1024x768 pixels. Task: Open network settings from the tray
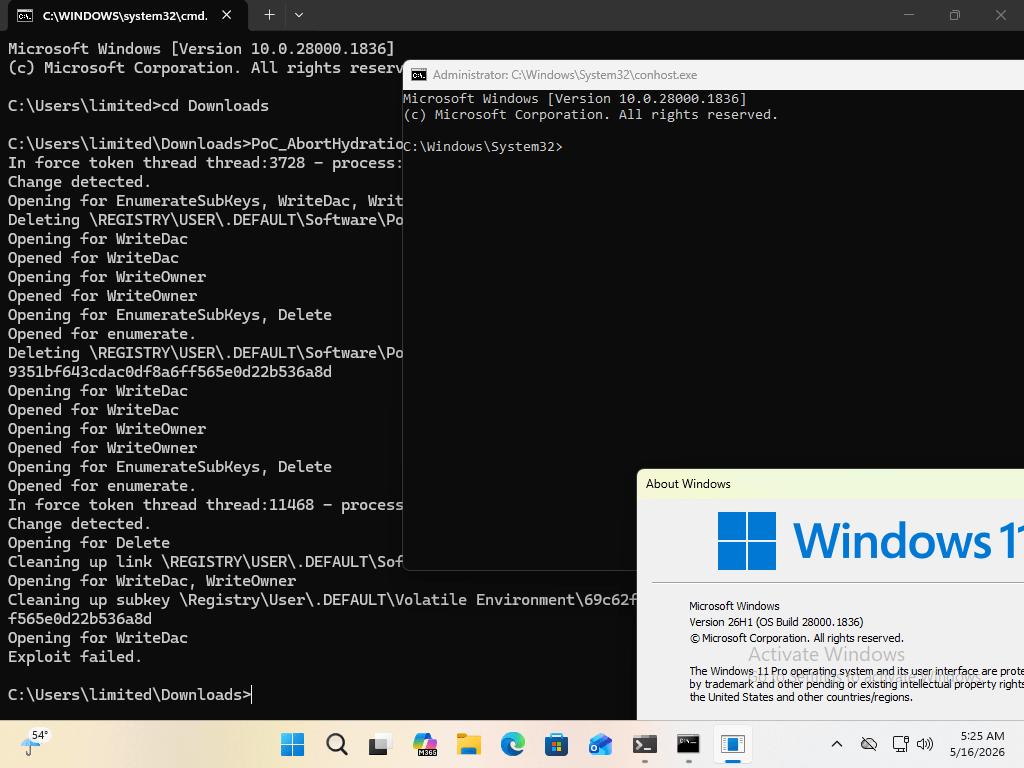[x=901, y=744]
